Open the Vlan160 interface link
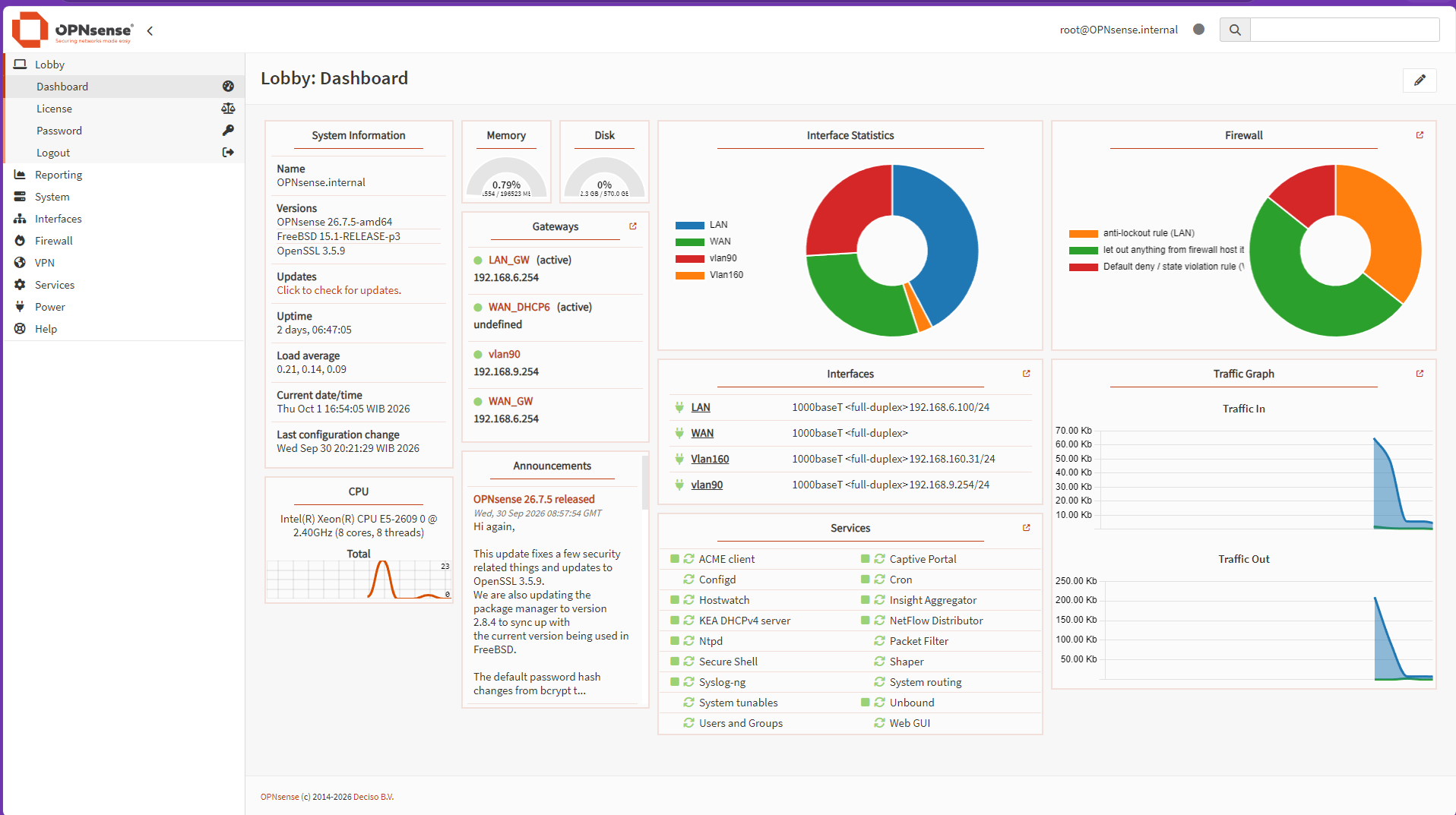 tap(710, 459)
